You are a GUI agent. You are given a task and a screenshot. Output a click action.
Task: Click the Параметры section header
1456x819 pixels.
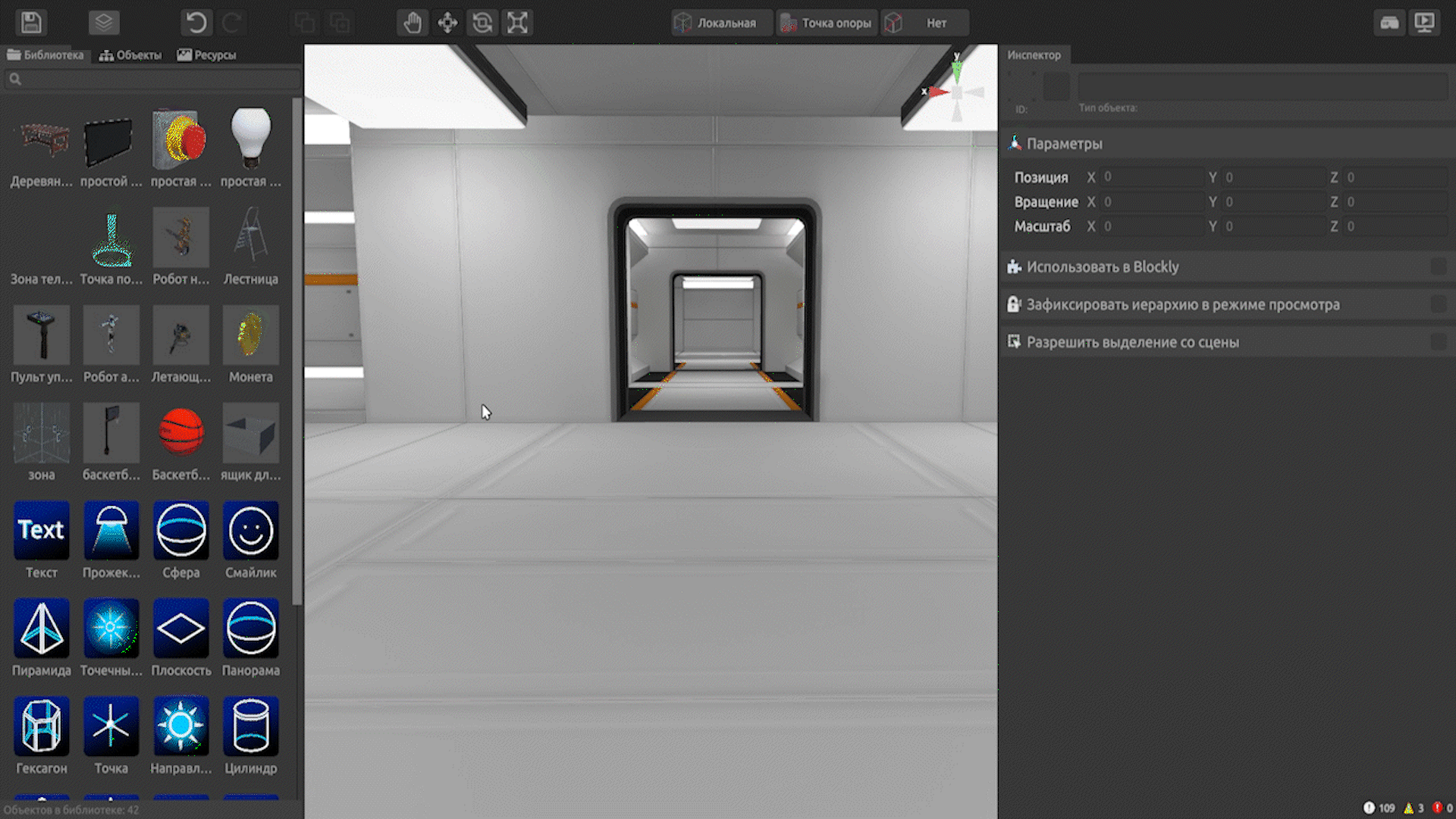1064,143
